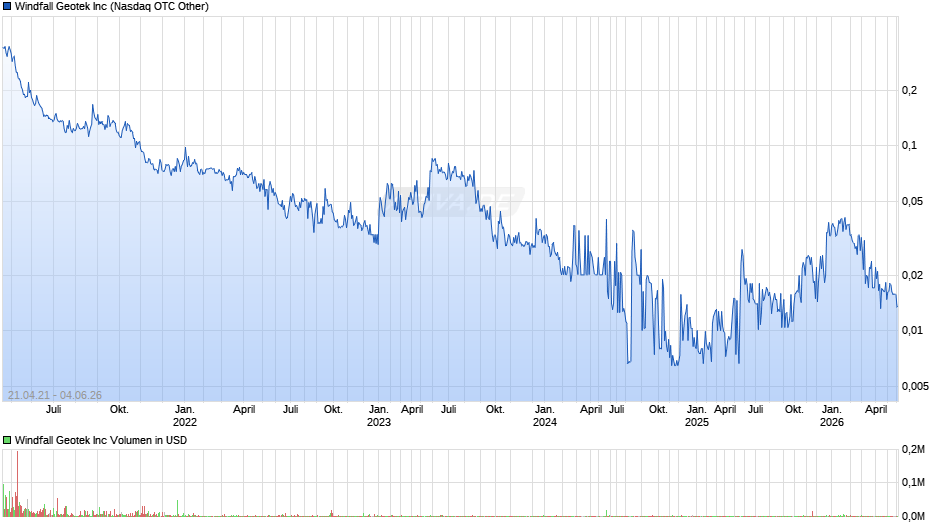Click the chart title 'Windfall Geotek Inc (Nasdaq OTC Other)'

pyautogui.click(x=112, y=7)
